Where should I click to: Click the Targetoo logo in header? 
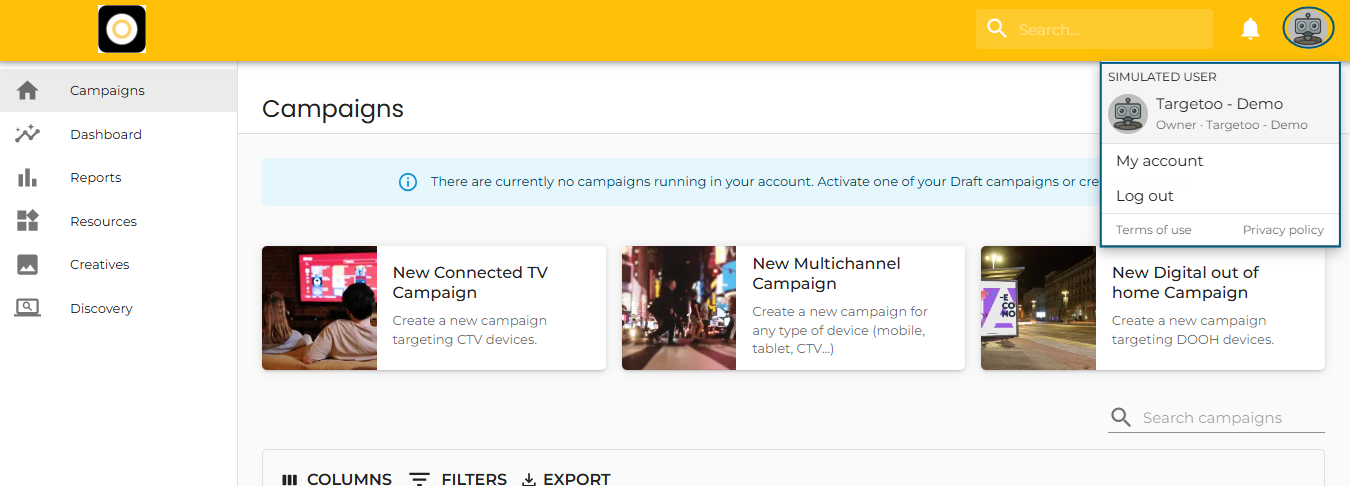pos(122,29)
